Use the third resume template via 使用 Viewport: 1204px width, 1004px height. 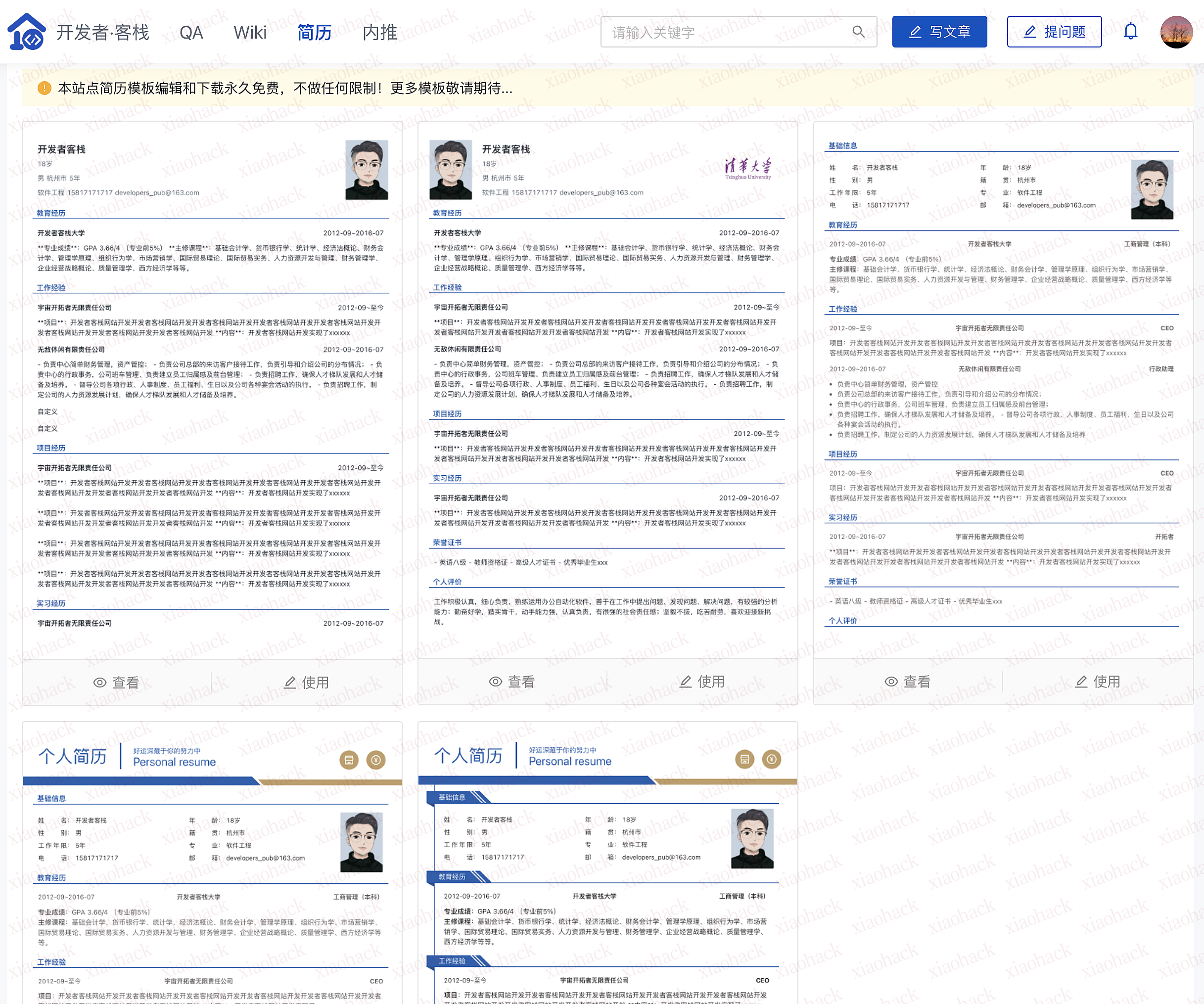click(1097, 682)
